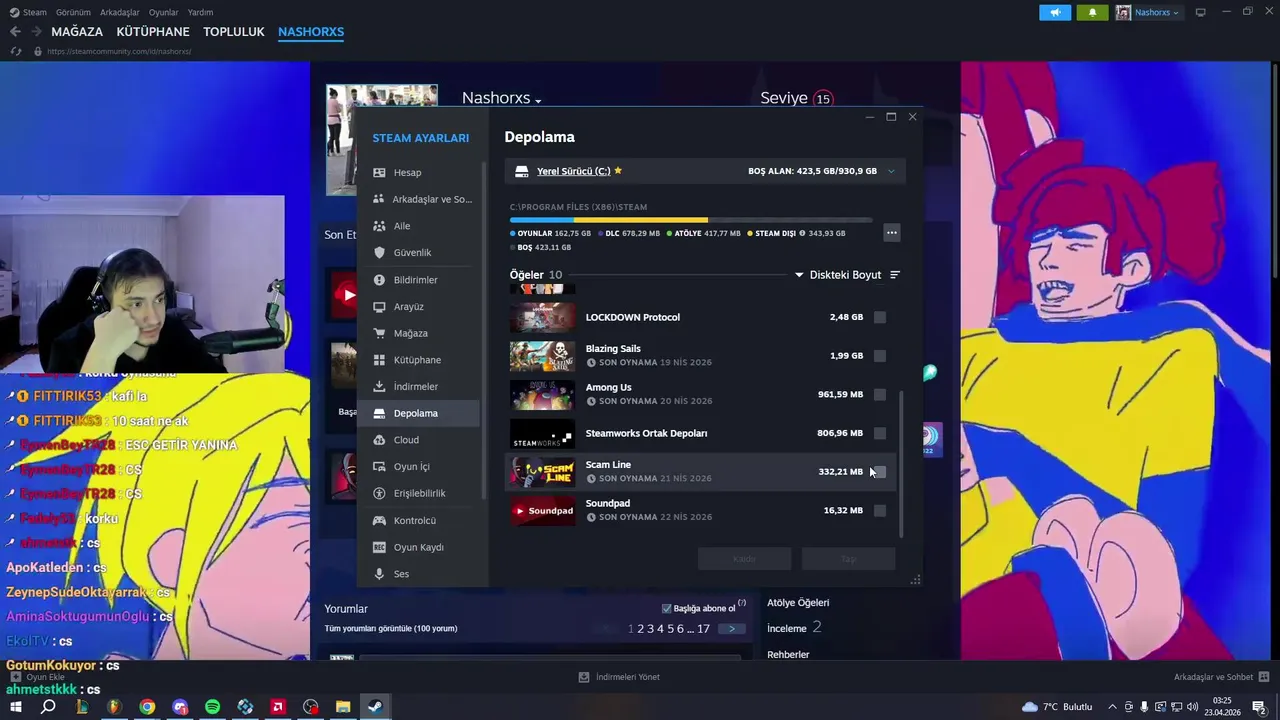Open Spotify from the taskbar
Image resolution: width=1280 pixels, height=720 pixels.
(212, 707)
